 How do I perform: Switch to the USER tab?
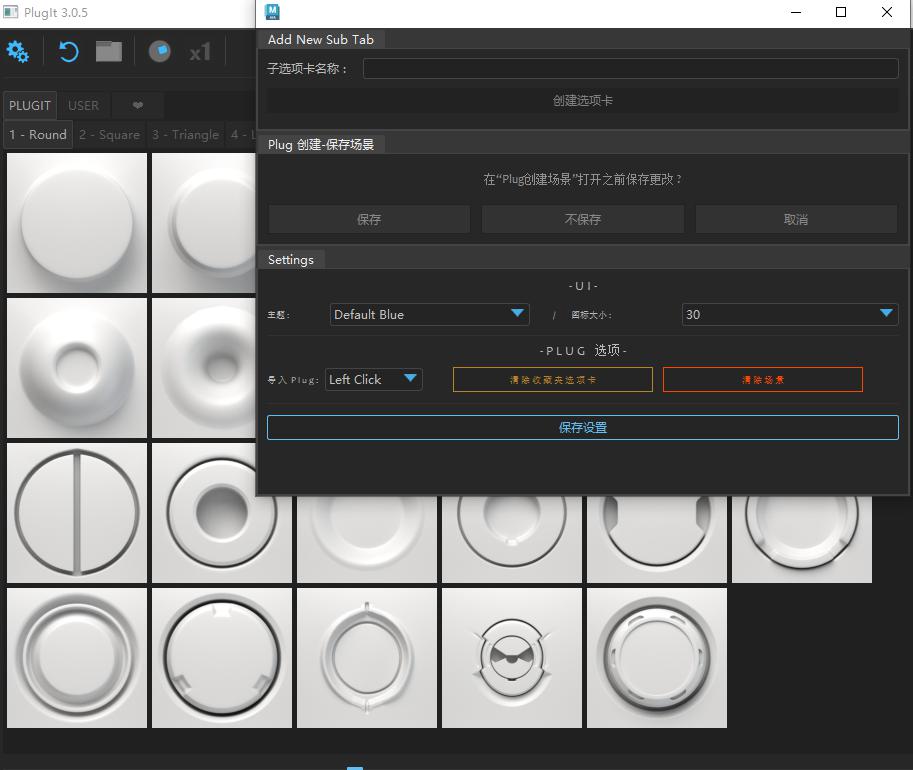[83, 105]
